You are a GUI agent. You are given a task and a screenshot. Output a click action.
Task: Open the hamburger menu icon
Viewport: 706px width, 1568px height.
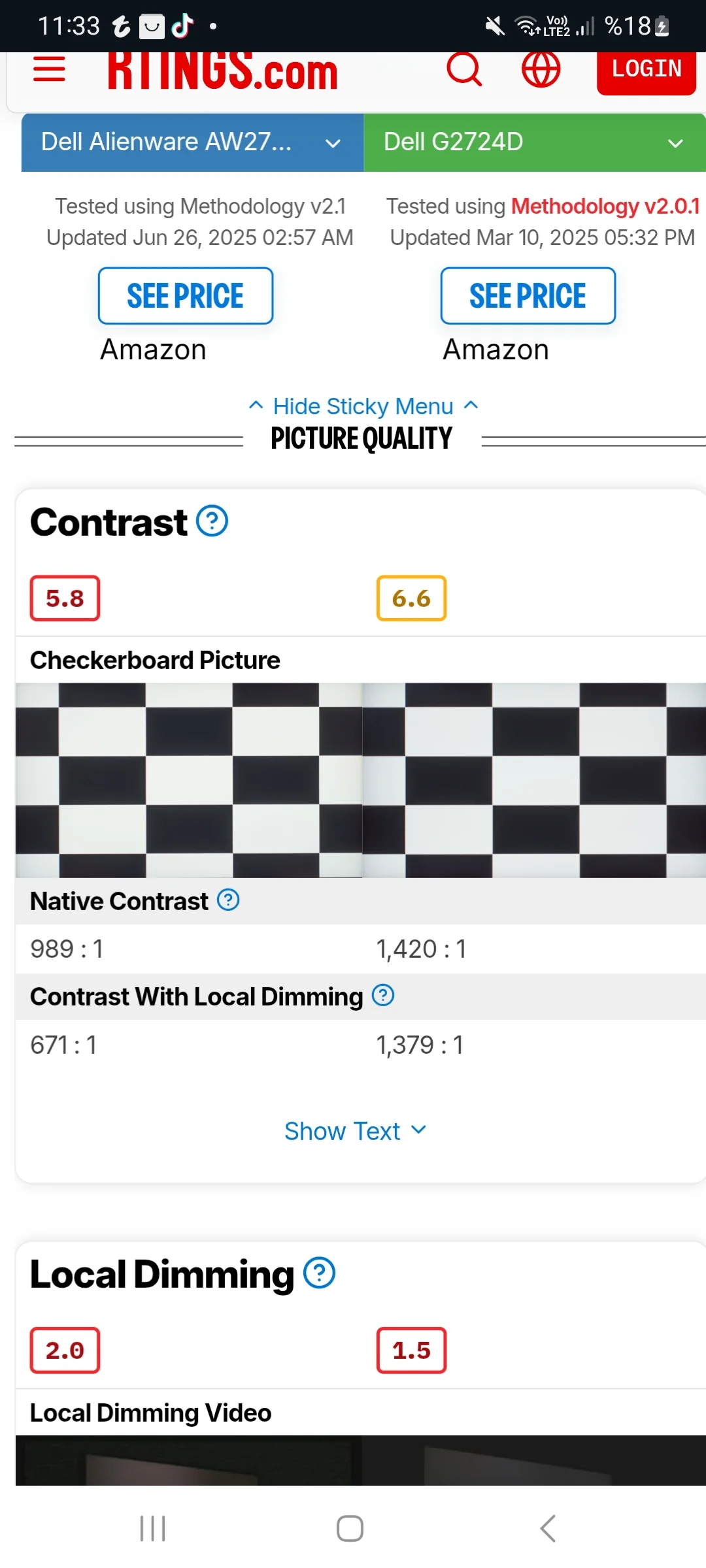(49, 69)
